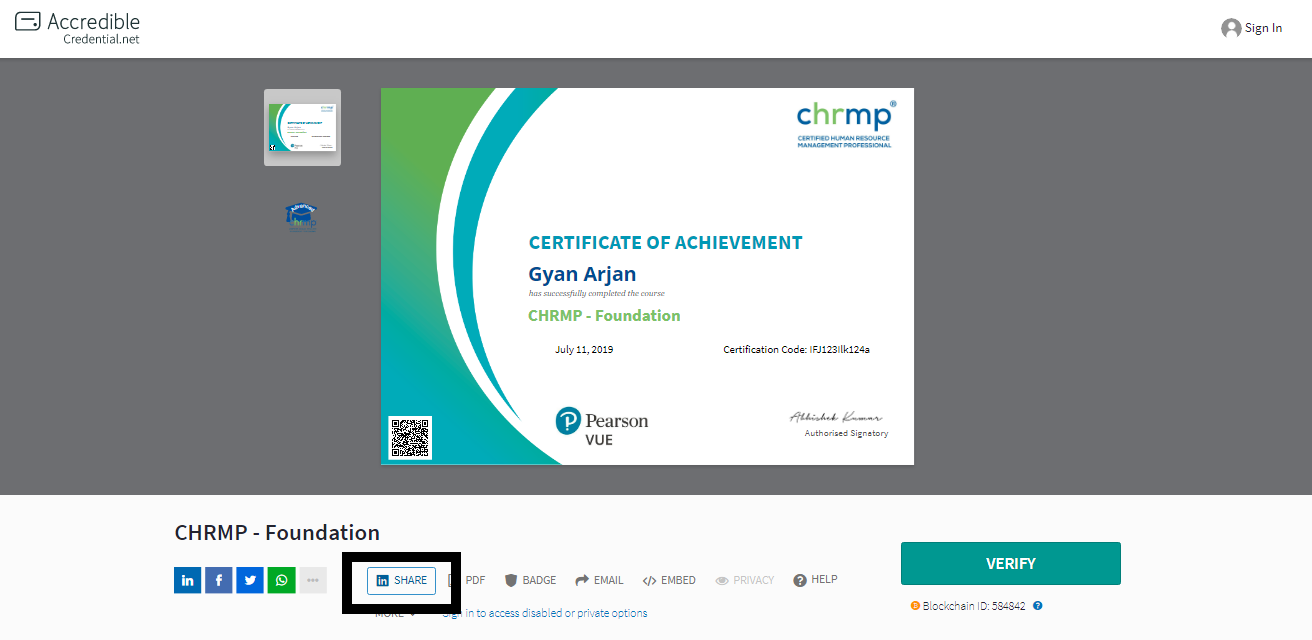Click the green CHRMP - Foundation course title
1312x640 pixels.
(x=604, y=316)
